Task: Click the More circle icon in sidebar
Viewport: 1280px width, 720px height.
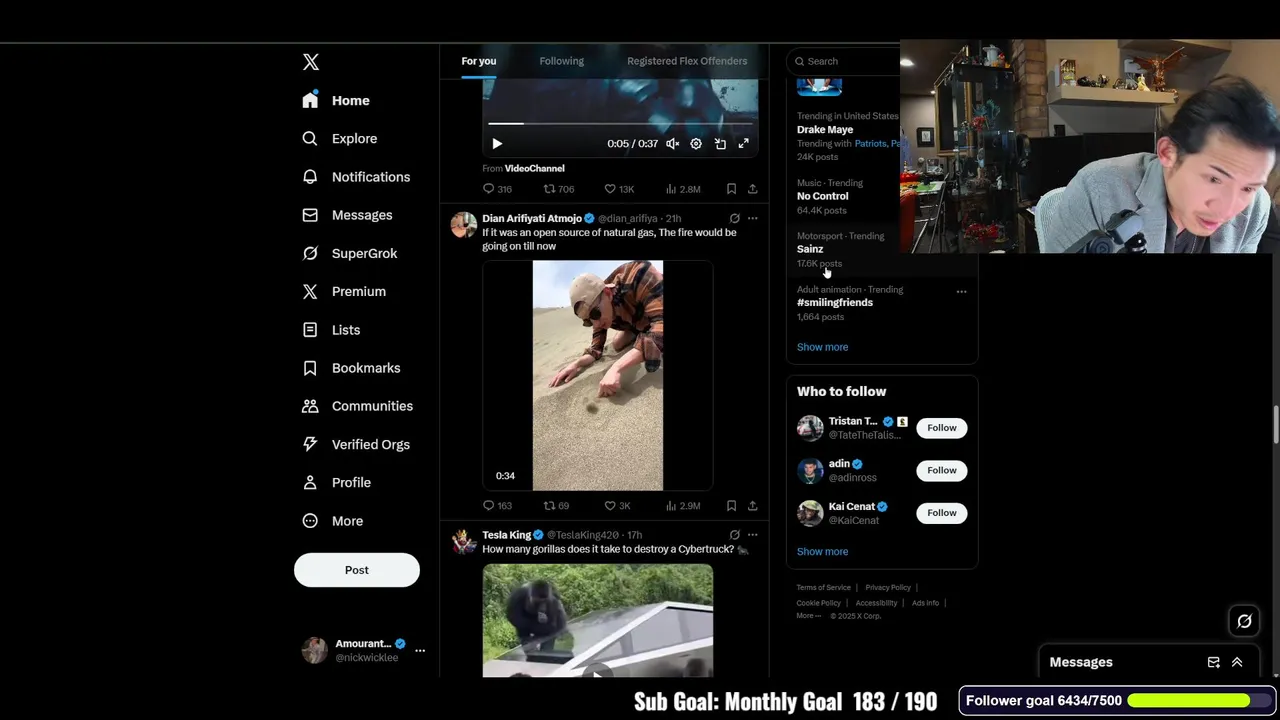Action: pyautogui.click(x=310, y=521)
